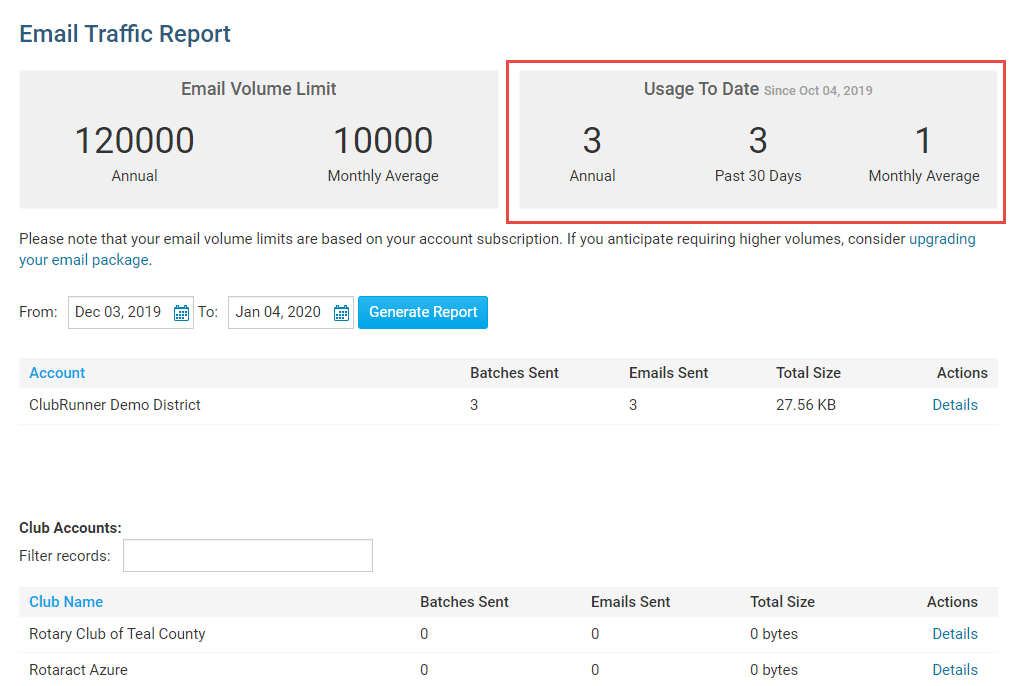Click the From date field showing Dec 03, 2019
The width and height of the screenshot is (1011, 686).
pyautogui.click(x=118, y=312)
